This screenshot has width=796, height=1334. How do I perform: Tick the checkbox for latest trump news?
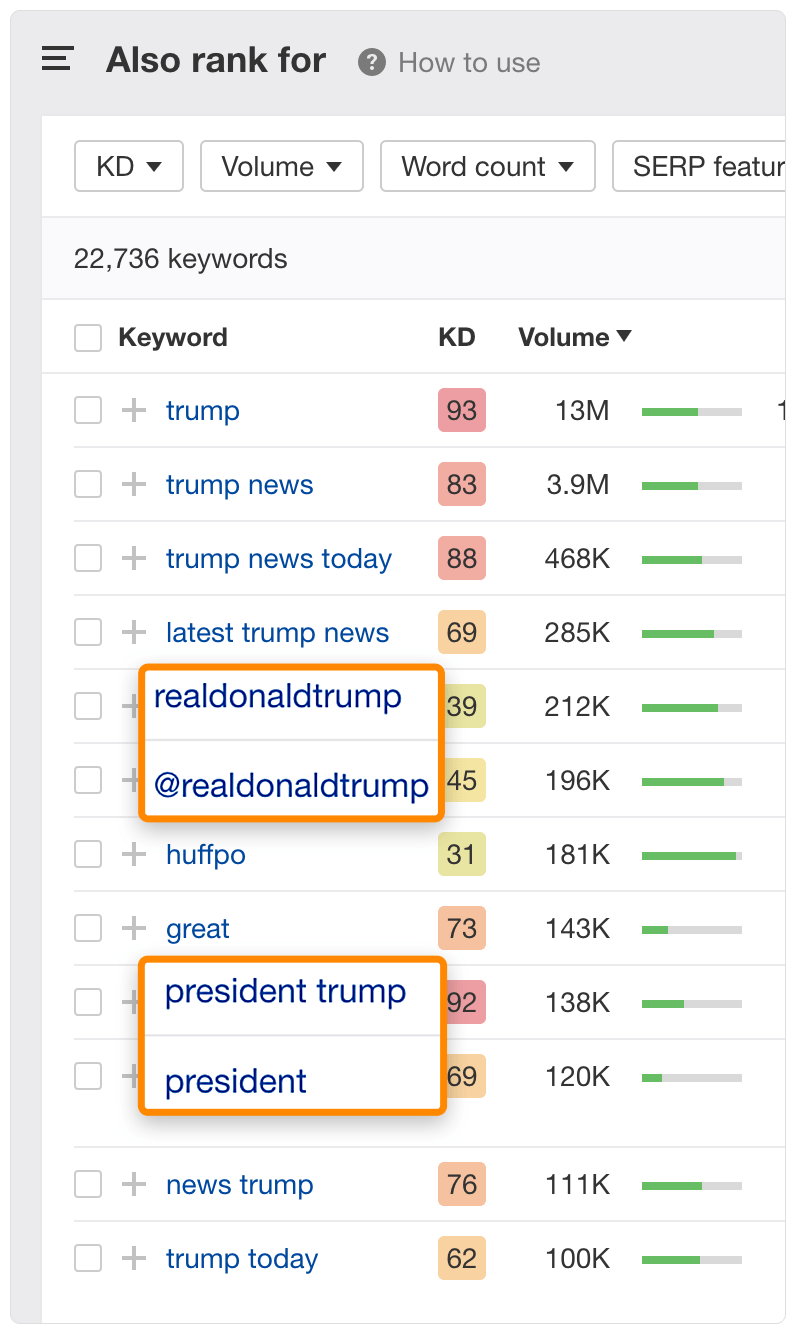click(x=88, y=632)
